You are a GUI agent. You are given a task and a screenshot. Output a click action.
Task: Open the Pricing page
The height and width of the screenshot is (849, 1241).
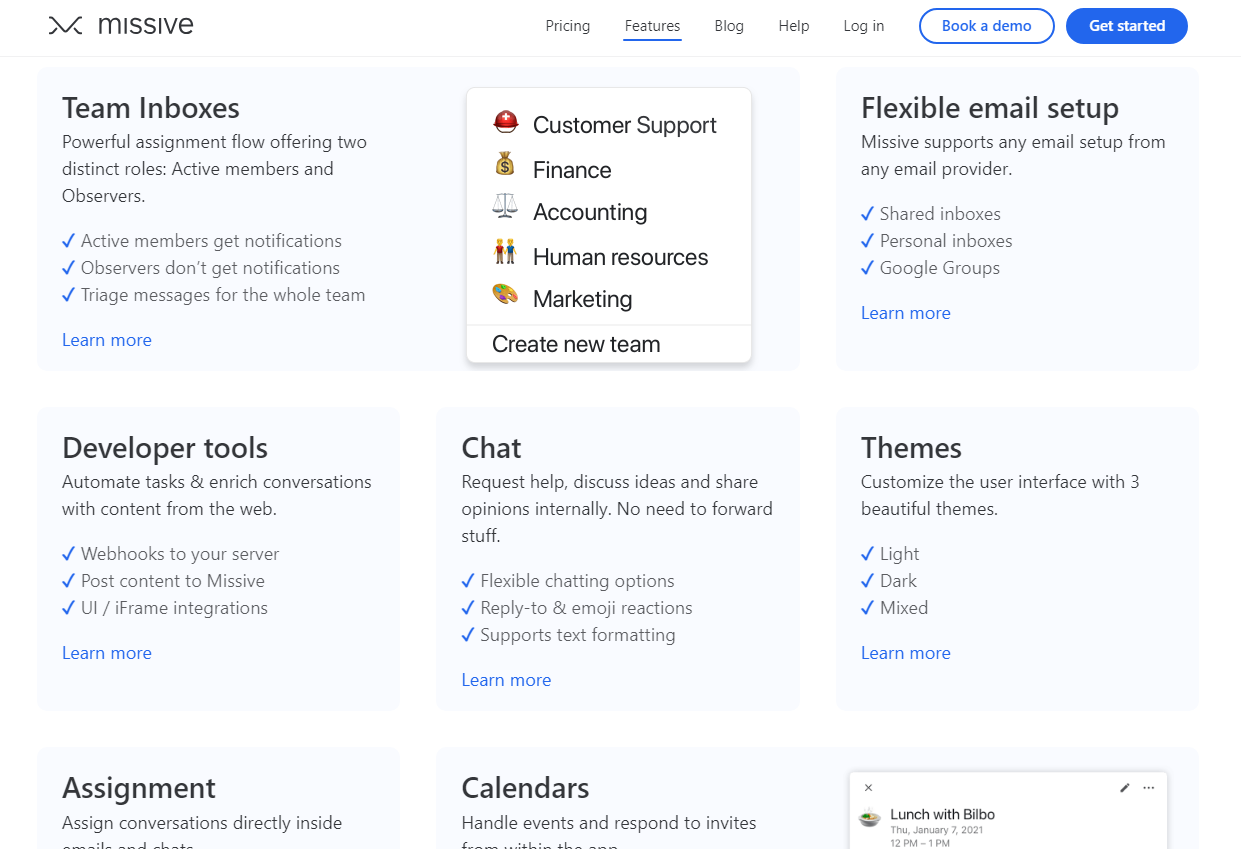(568, 26)
